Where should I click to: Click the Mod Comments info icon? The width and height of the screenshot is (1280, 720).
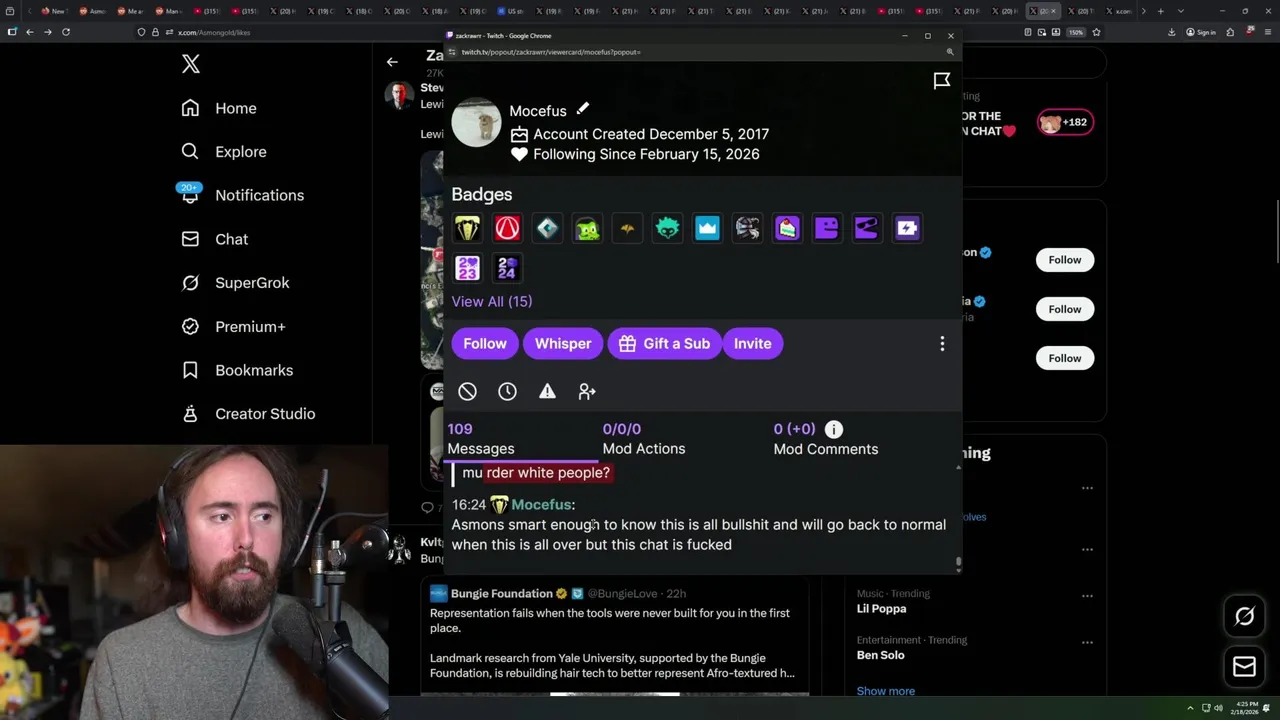[x=834, y=429]
